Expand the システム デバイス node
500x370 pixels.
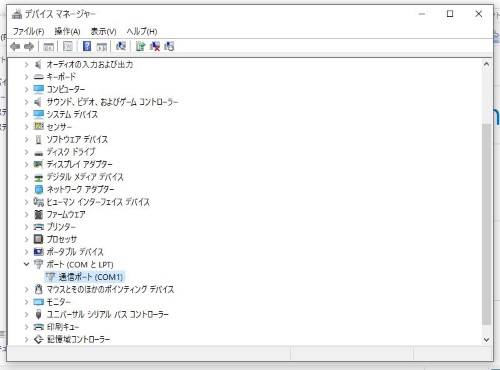coord(26,114)
